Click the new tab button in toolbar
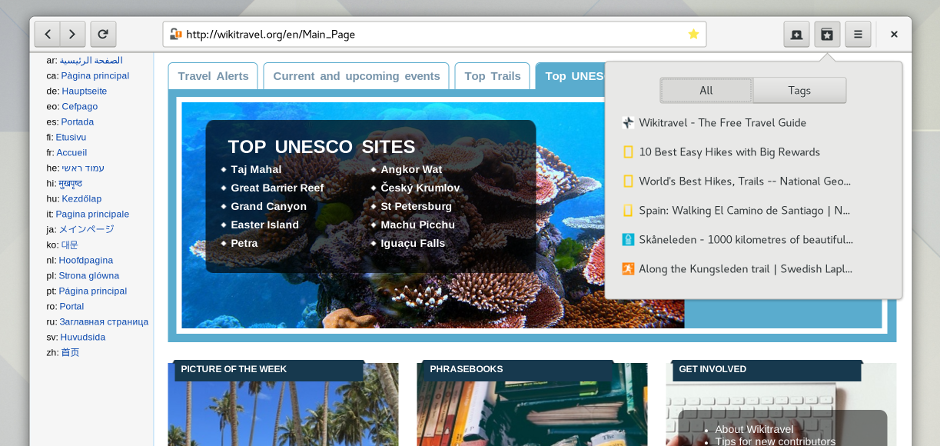Viewport: 940px width, 446px height. click(x=796, y=34)
